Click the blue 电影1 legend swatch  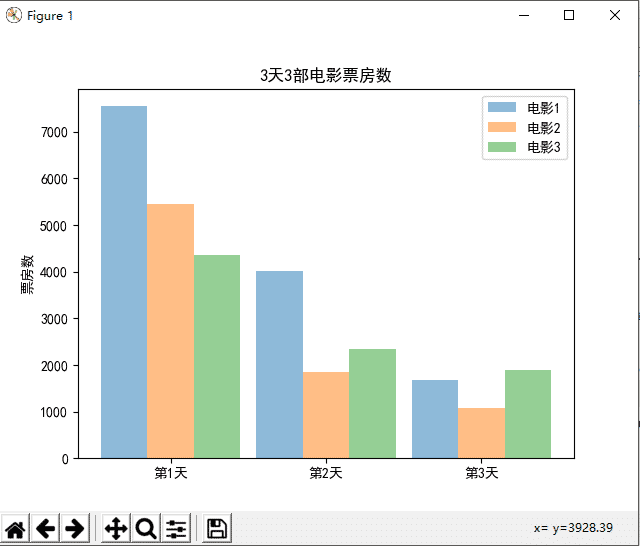[502, 107]
